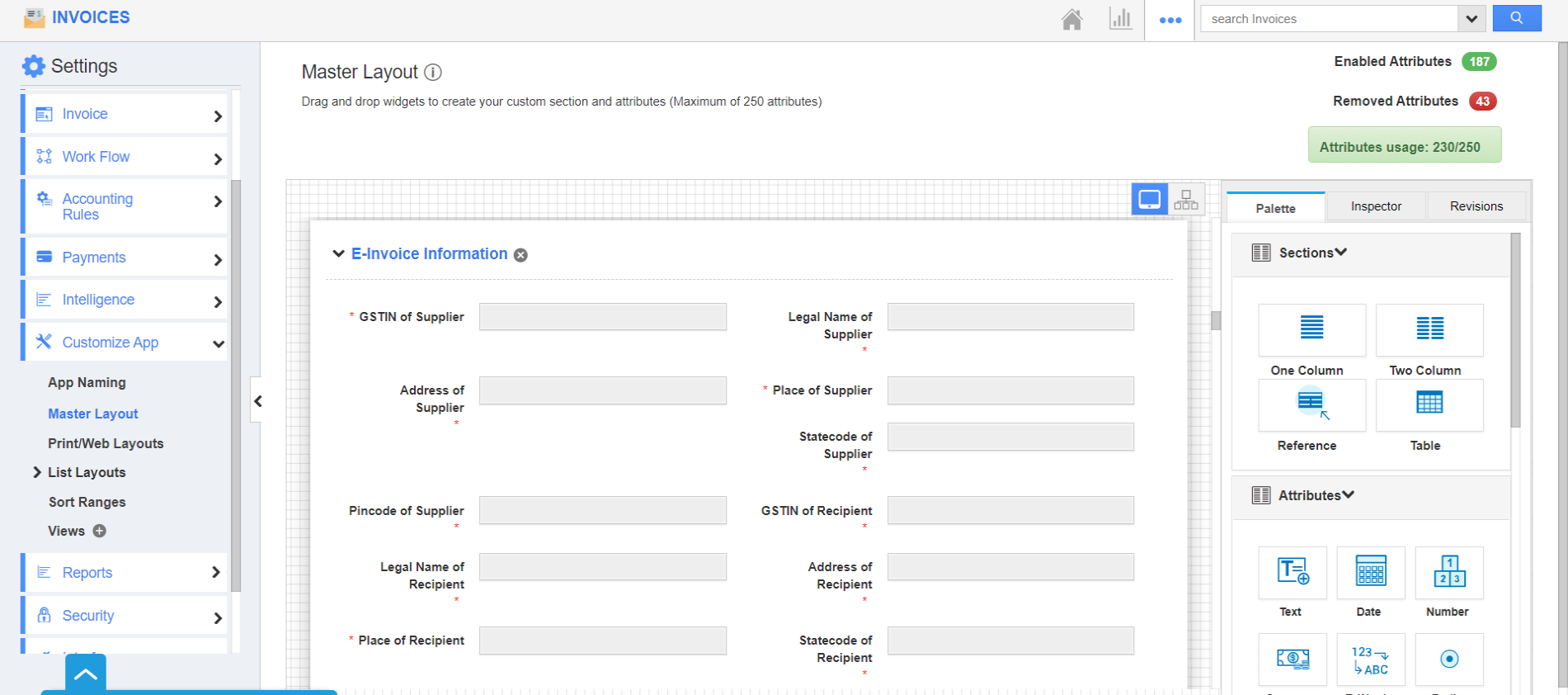Expand the List Layouts tree item
Image resolution: width=1568 pixels, height=695 pixels.
pos(37,472)
